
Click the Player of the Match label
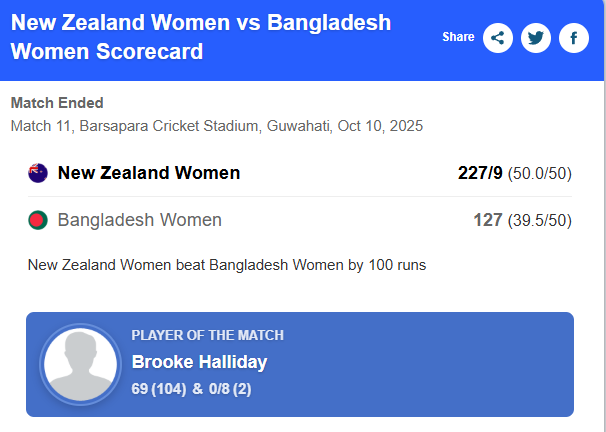pos(207,336)
